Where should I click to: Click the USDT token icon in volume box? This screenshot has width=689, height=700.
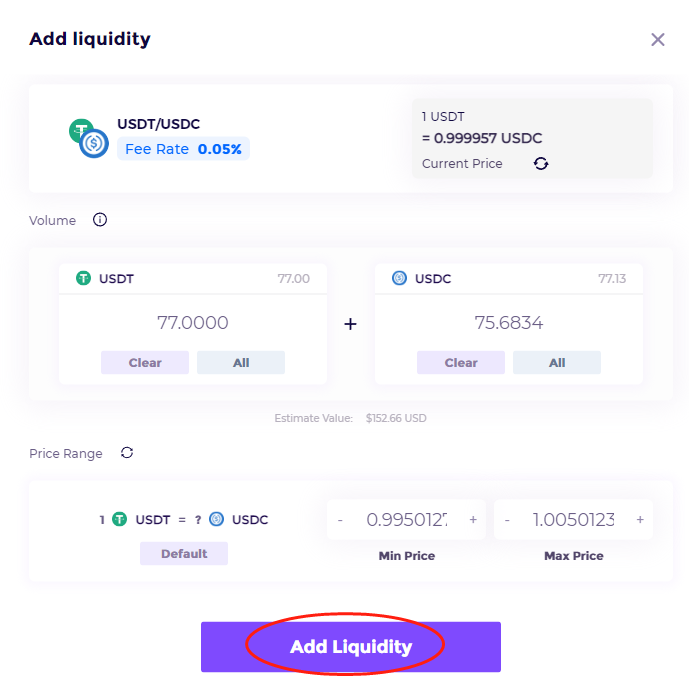[84, 279]
